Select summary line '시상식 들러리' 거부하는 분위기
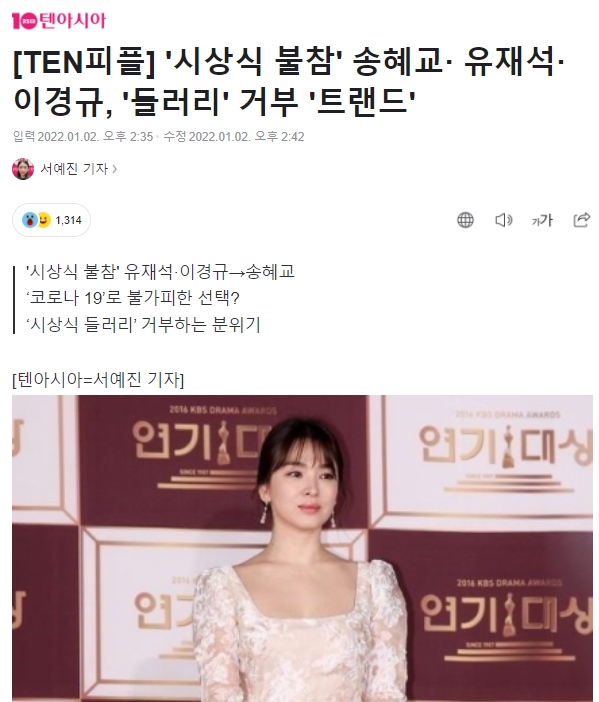The width and height of the screenshot is (599, 702). click(x=143, y=325)
